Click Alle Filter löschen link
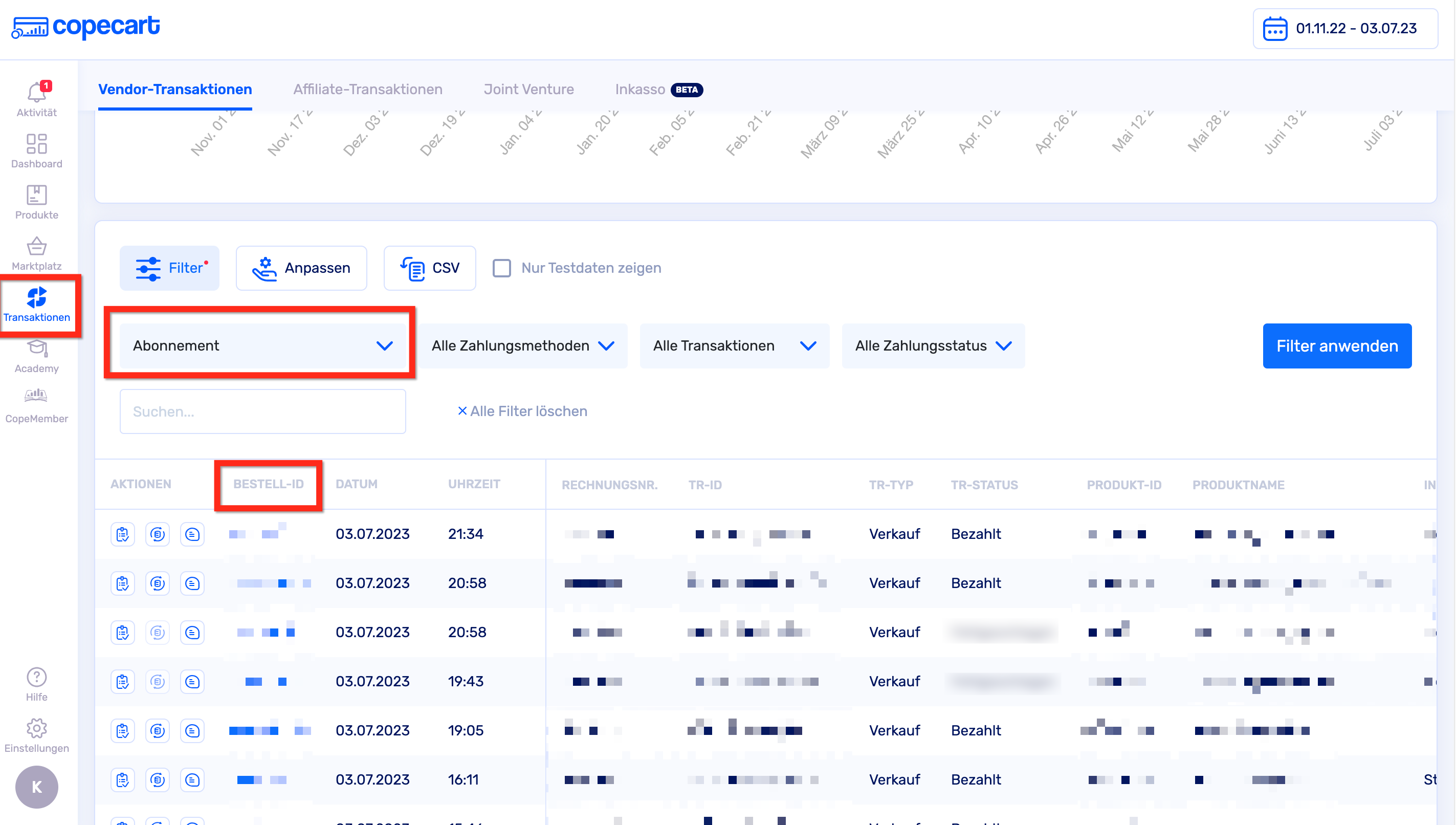Image resolution: width=1456 pixels, height=825 pixels. pos(522,411)
